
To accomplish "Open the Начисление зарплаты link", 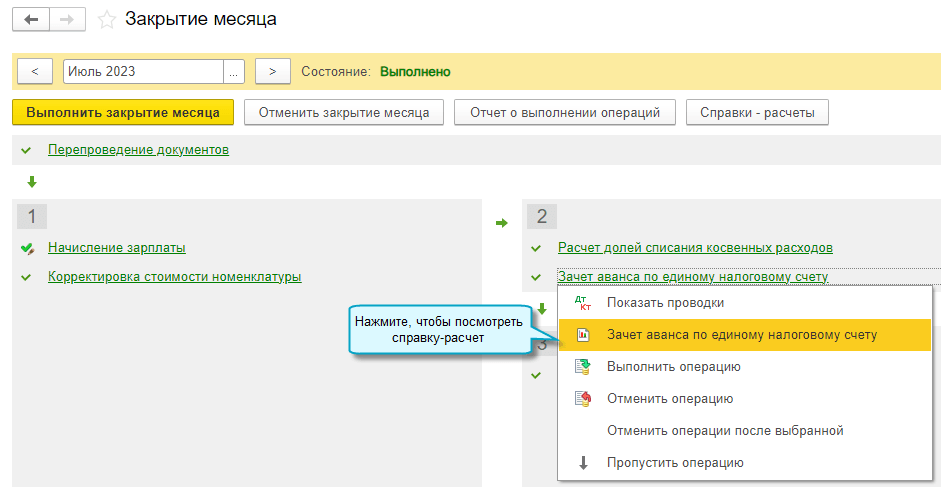I will click(117, 248).
